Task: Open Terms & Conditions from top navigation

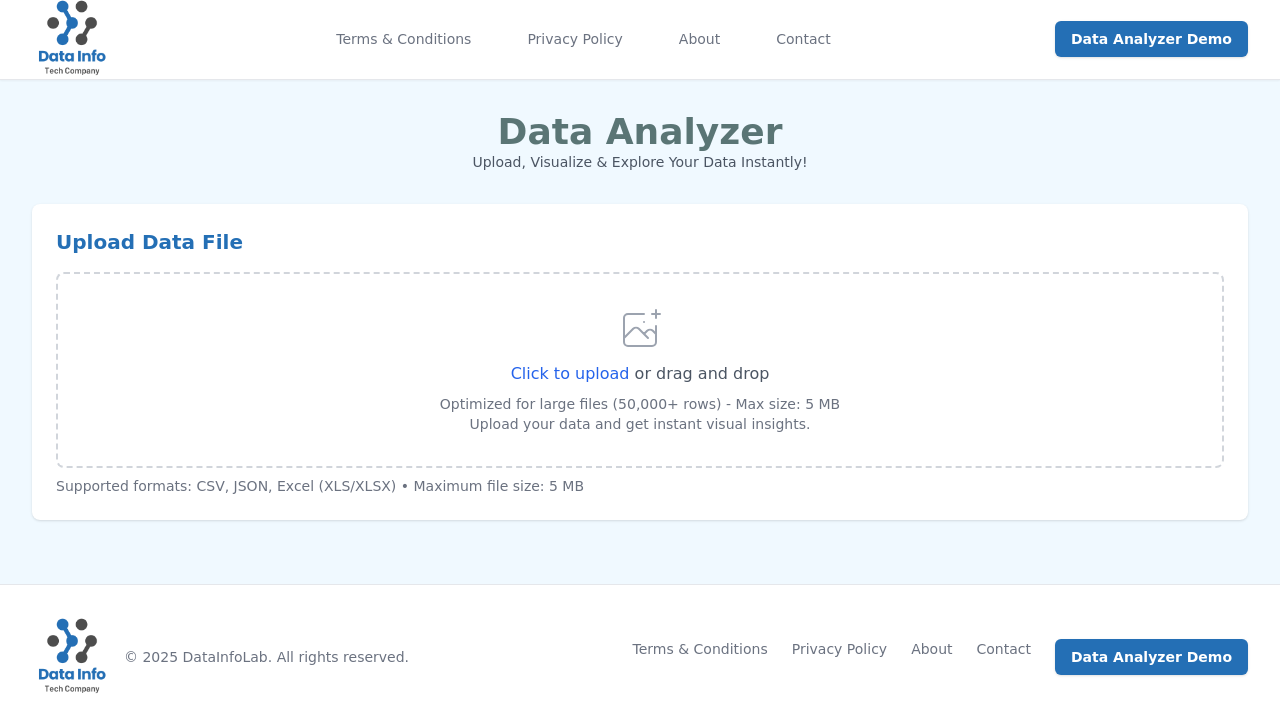Action: 403,38
